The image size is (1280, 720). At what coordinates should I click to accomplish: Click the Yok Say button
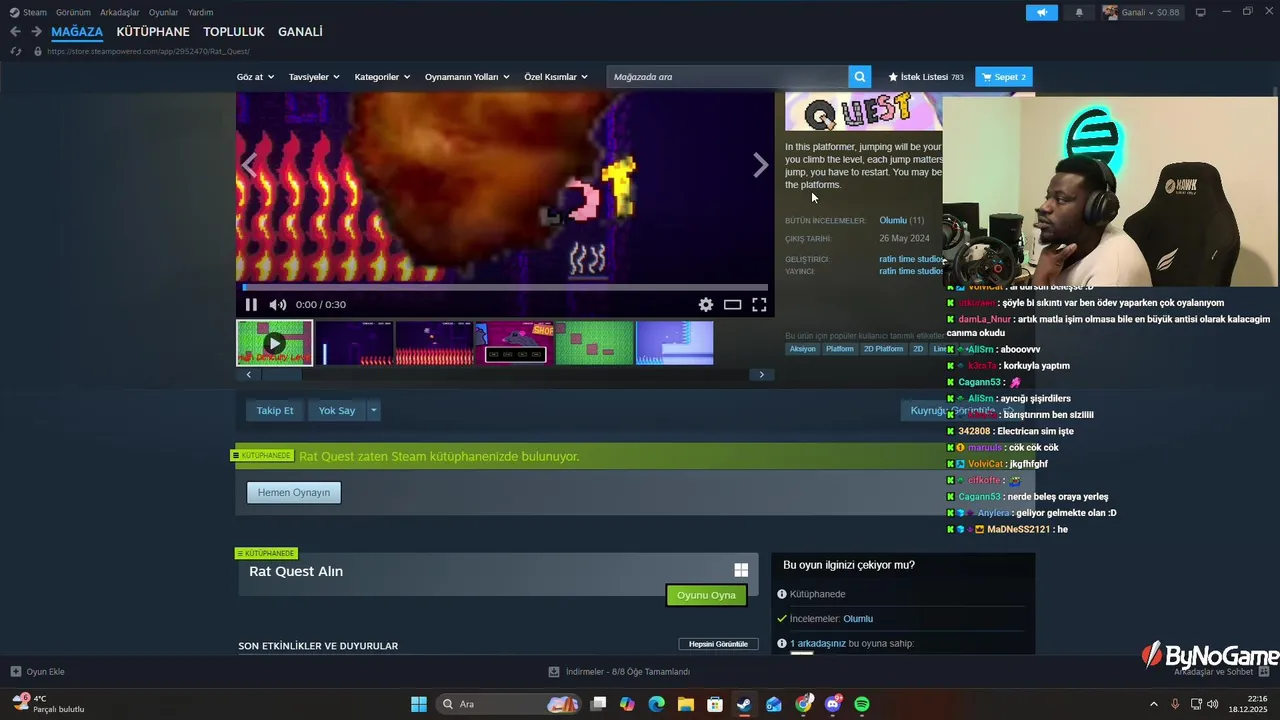click(337, 410)
